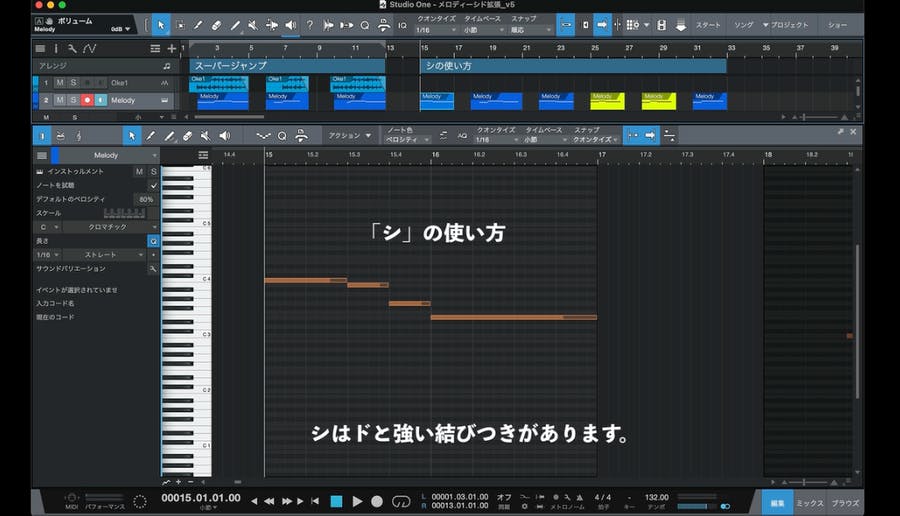Click the スーパージャンプ arranger section
Image resolution: width=900 pixels, height=516 pixels.
coord(288,66)
